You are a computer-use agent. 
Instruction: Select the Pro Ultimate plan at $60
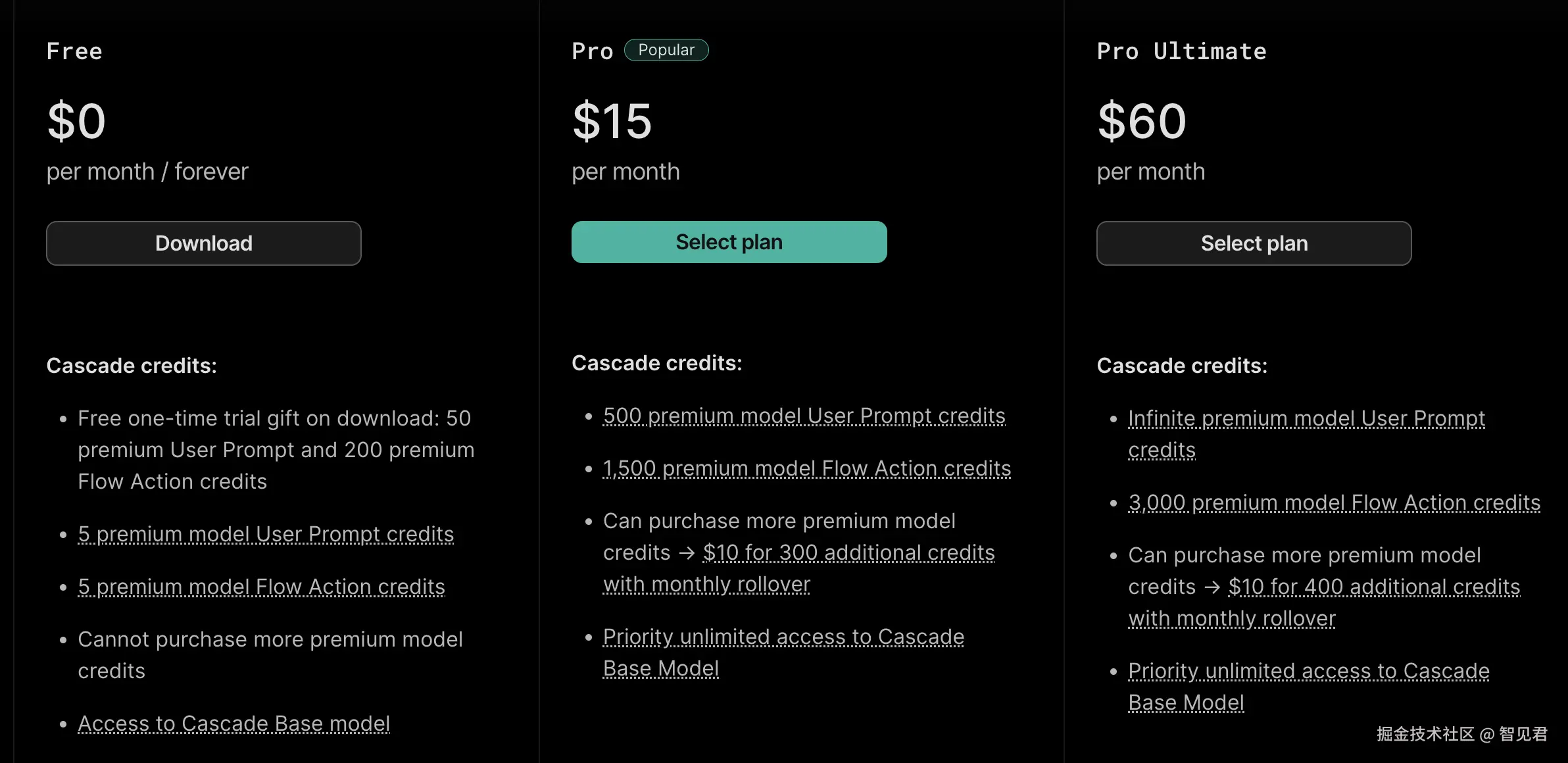[1254, 243]
